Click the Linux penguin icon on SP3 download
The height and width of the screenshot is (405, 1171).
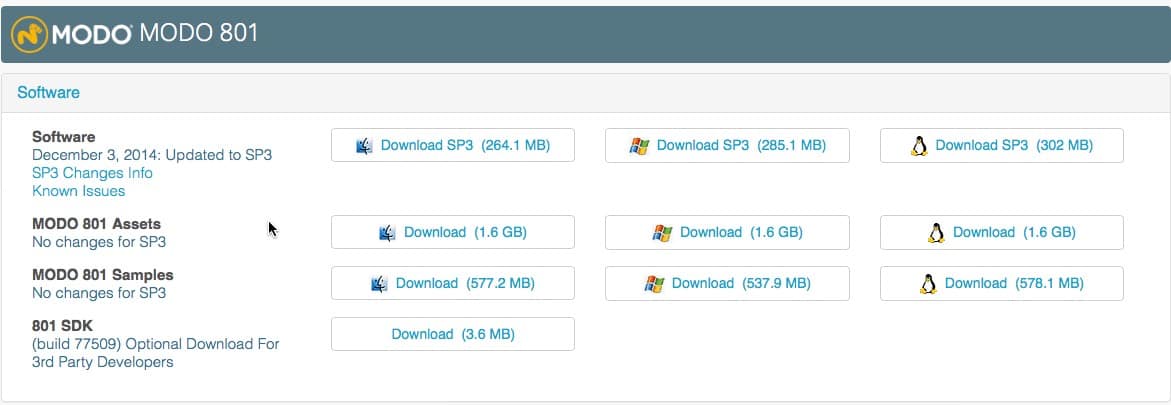click(918, 146)
